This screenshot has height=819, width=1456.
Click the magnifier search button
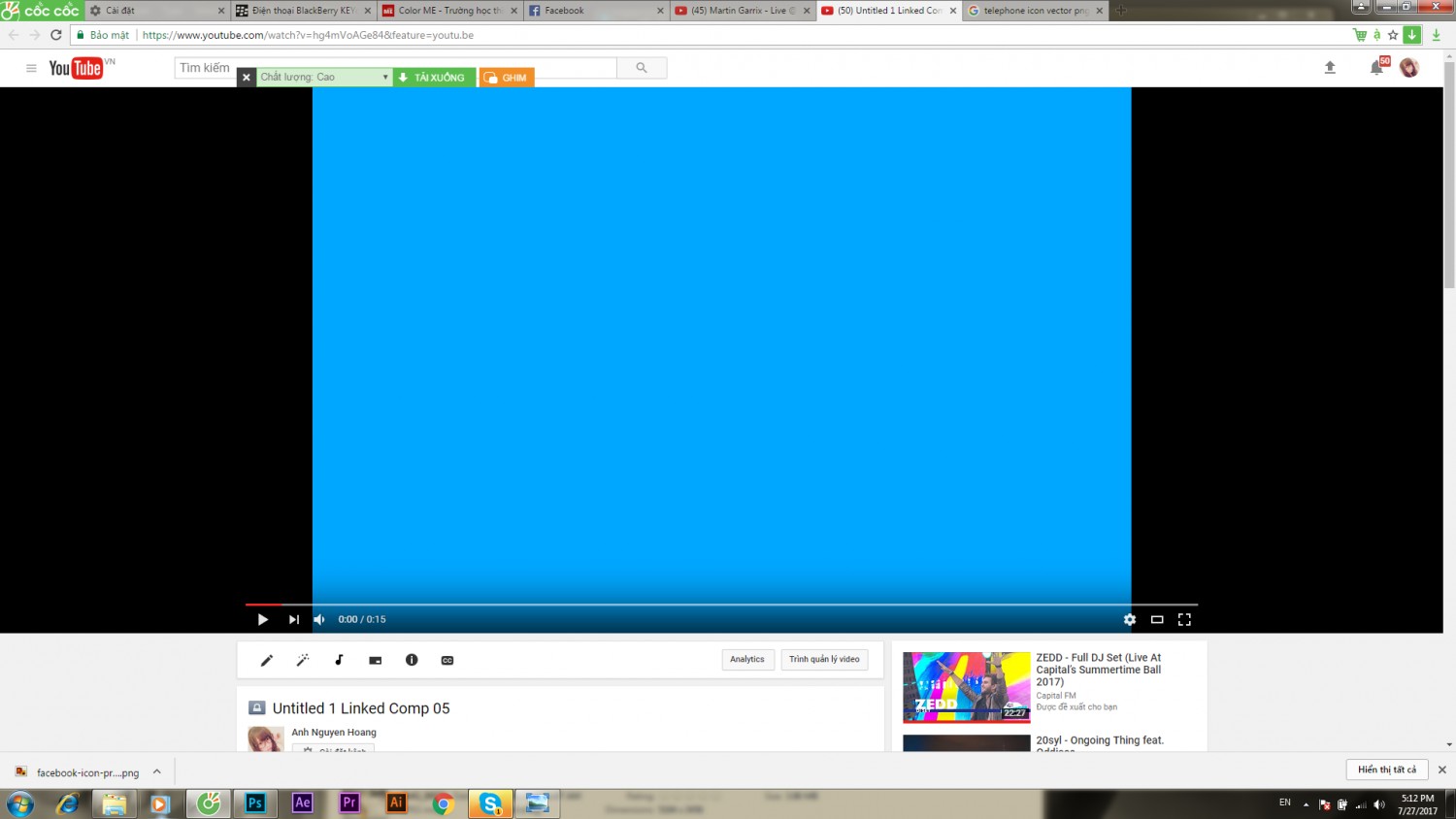(x=642, y=68)
